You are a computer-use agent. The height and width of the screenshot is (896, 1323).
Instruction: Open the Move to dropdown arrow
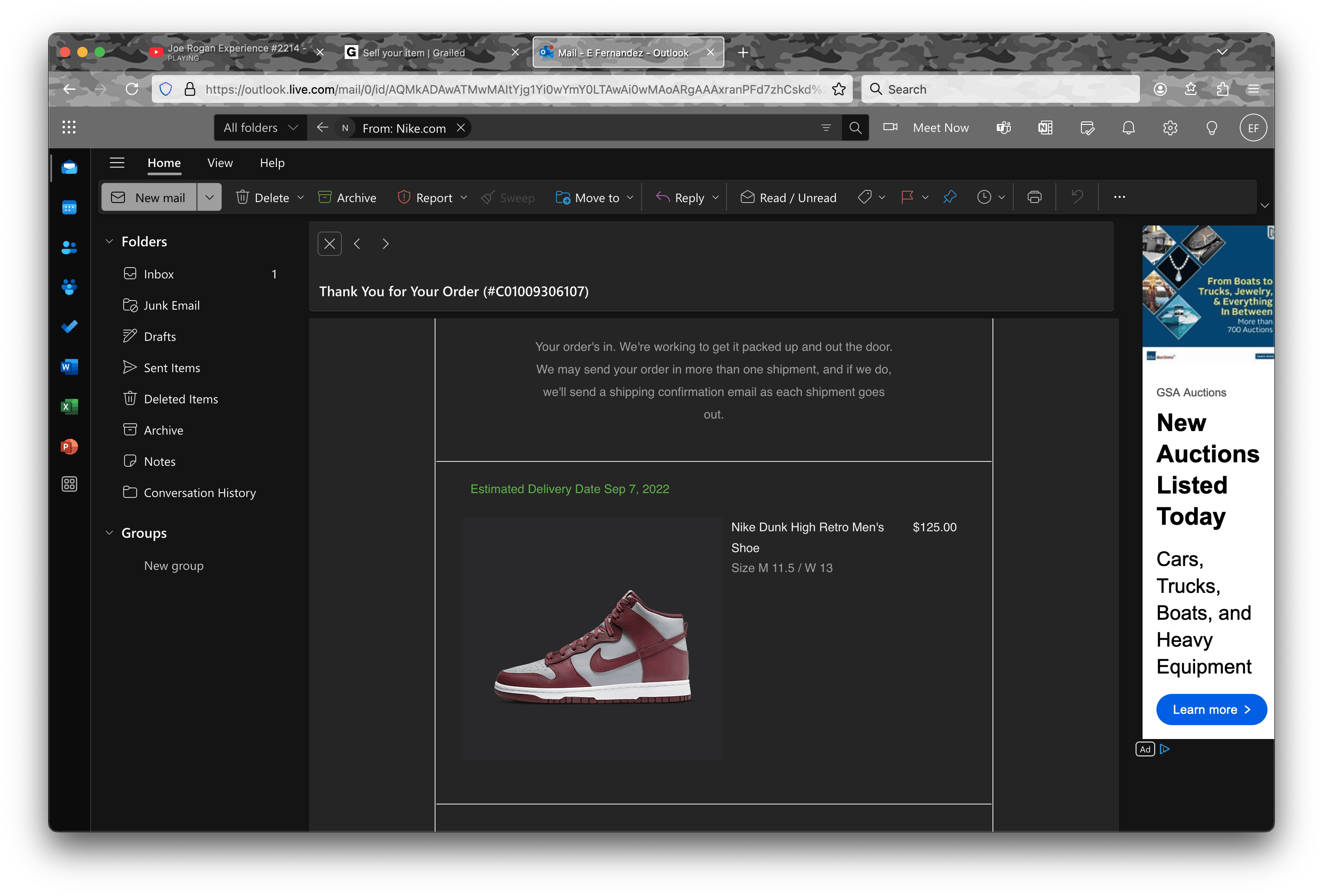coord(630,197)
